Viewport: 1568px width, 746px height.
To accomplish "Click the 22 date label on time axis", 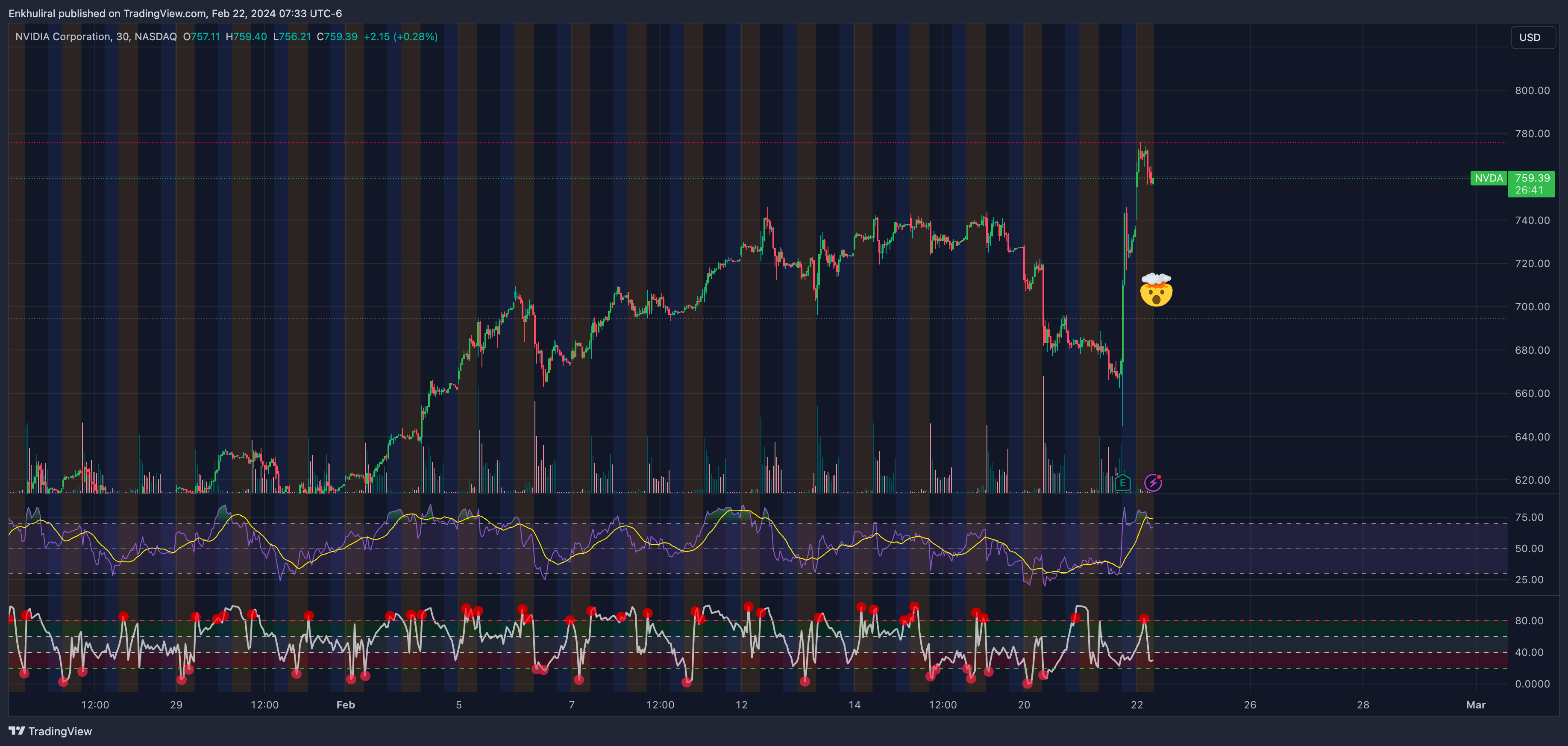I will click(1136, 705).
